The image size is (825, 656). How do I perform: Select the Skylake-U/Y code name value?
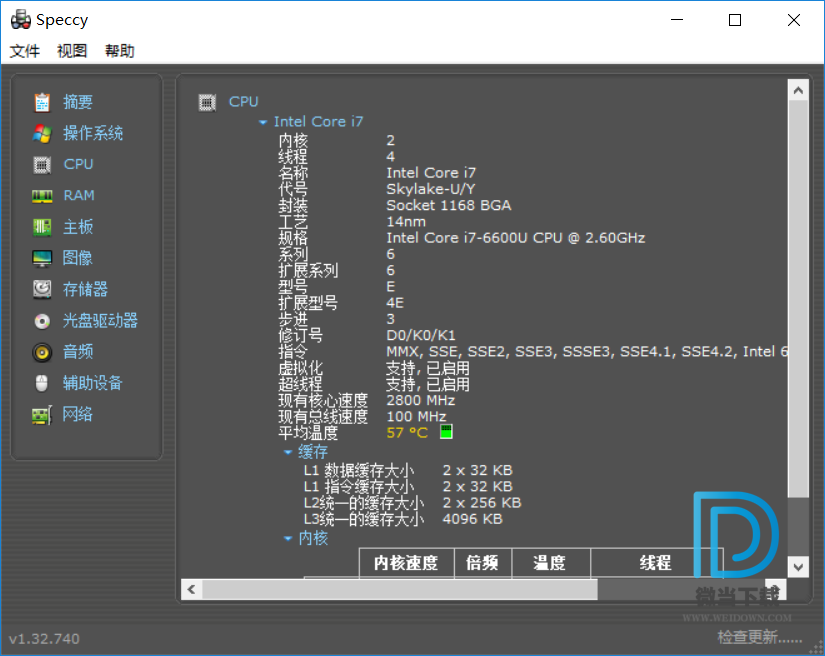[x=431, y=189]
